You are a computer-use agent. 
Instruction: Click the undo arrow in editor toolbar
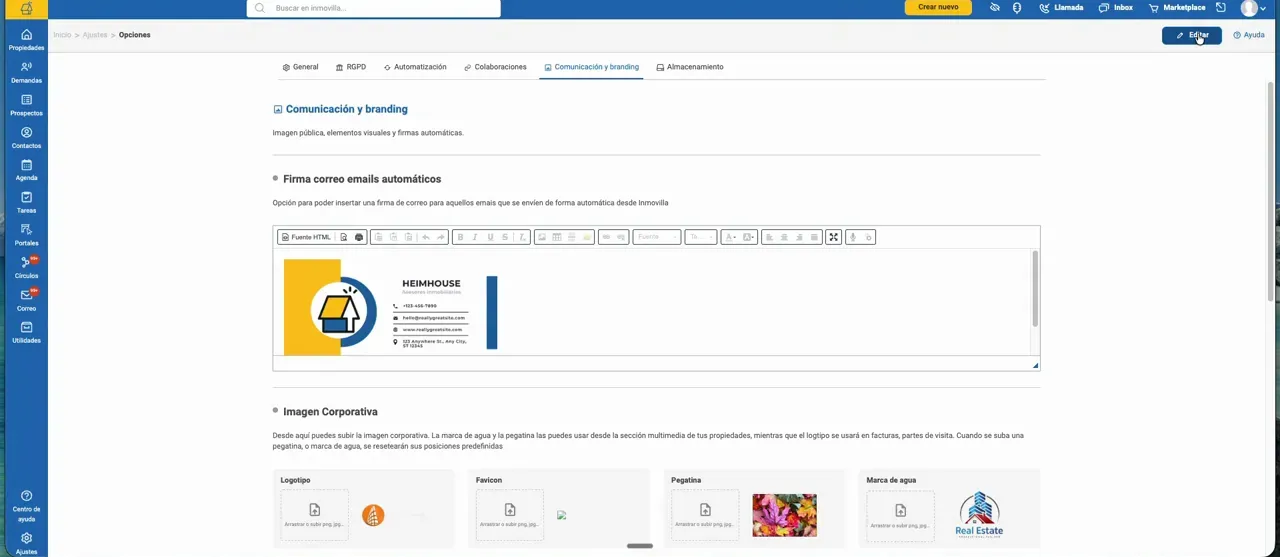pyautogui.click(x=425, y=237)
